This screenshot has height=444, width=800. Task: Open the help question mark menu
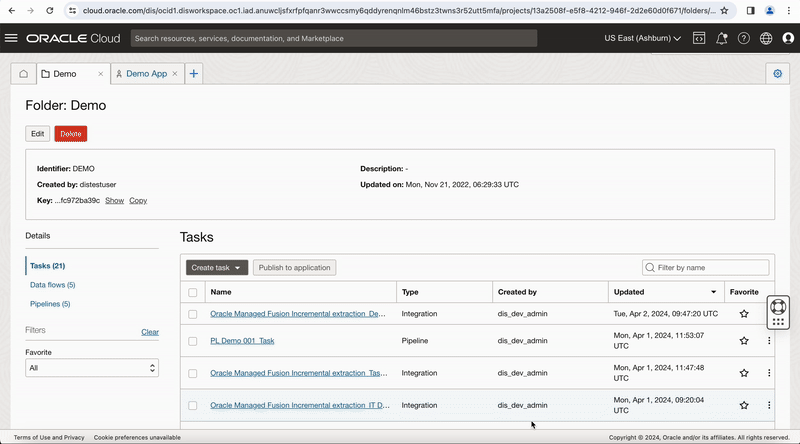point(744,38)
